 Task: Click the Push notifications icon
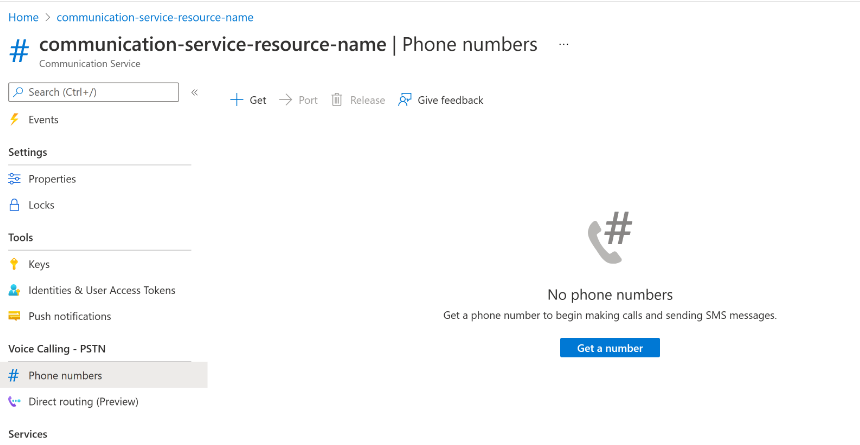click(14, 317)
